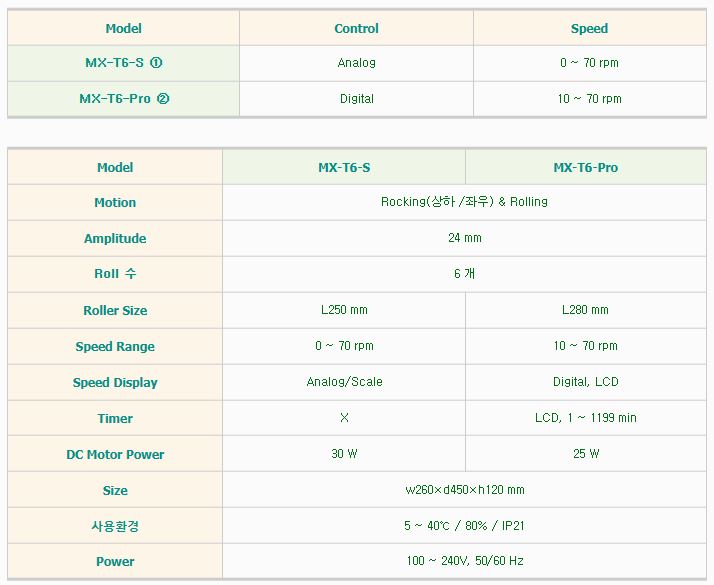Select the Speed column header
The width and height of the screenshot is (714, 585).
589,29
